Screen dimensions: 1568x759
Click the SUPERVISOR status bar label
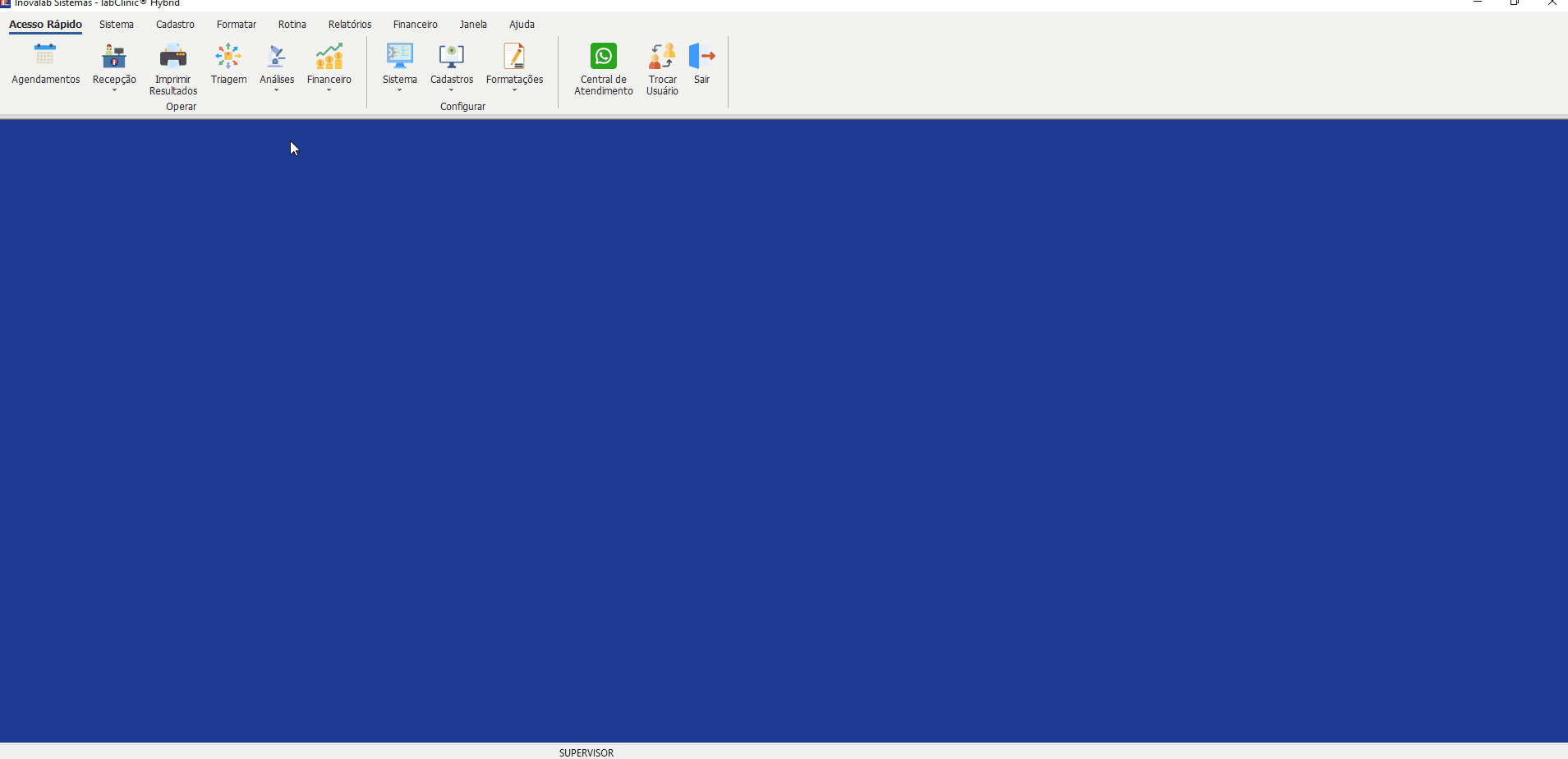tap(586, 752)
